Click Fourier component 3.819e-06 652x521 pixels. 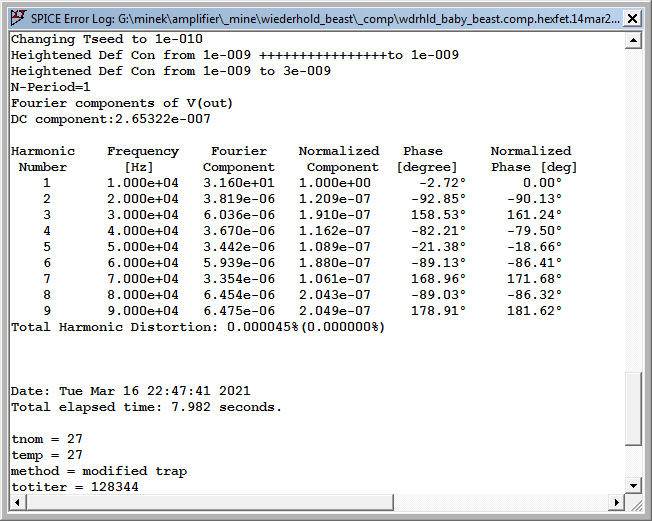(239, 199)
